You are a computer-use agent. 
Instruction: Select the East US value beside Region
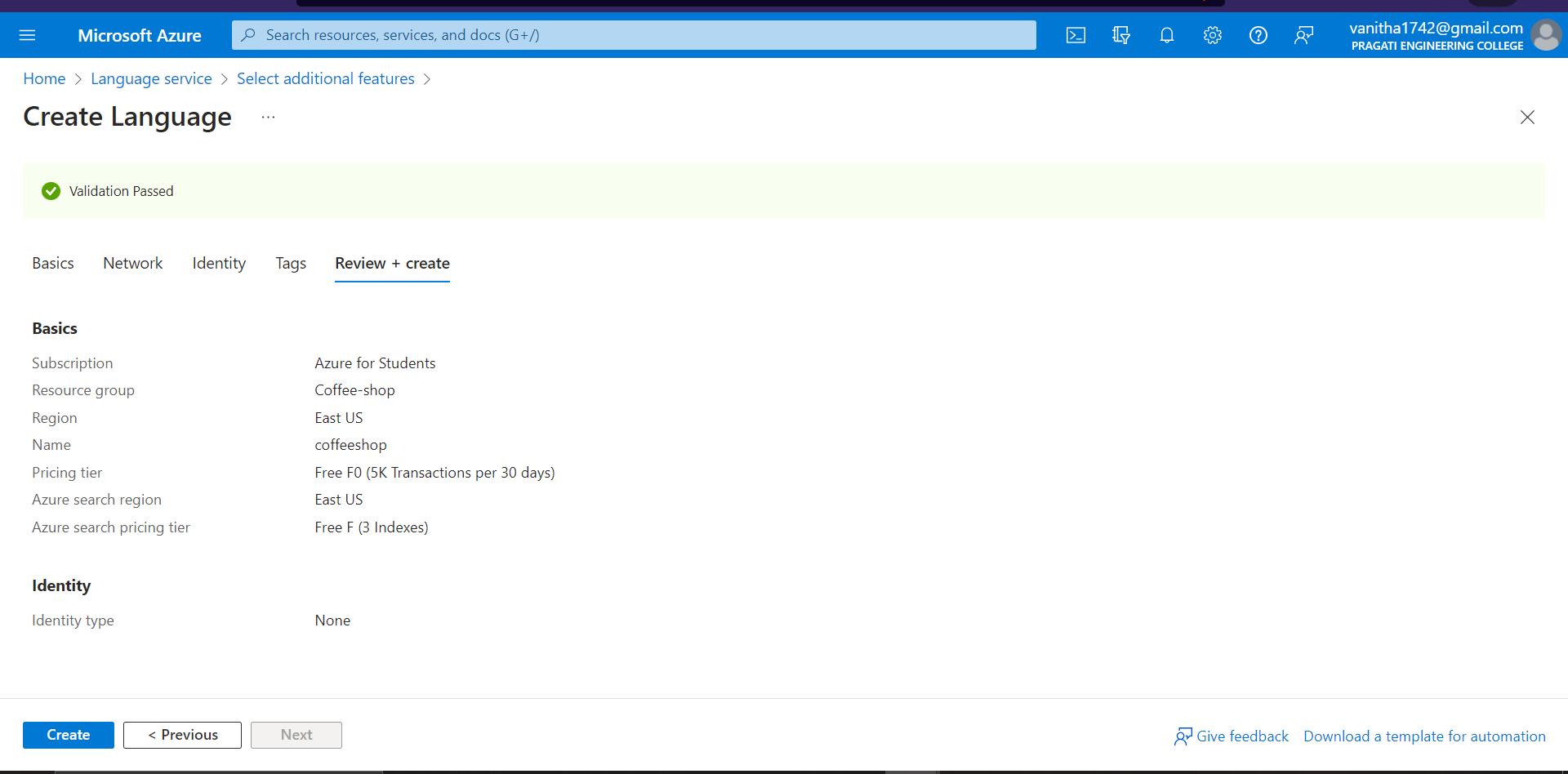339,418
